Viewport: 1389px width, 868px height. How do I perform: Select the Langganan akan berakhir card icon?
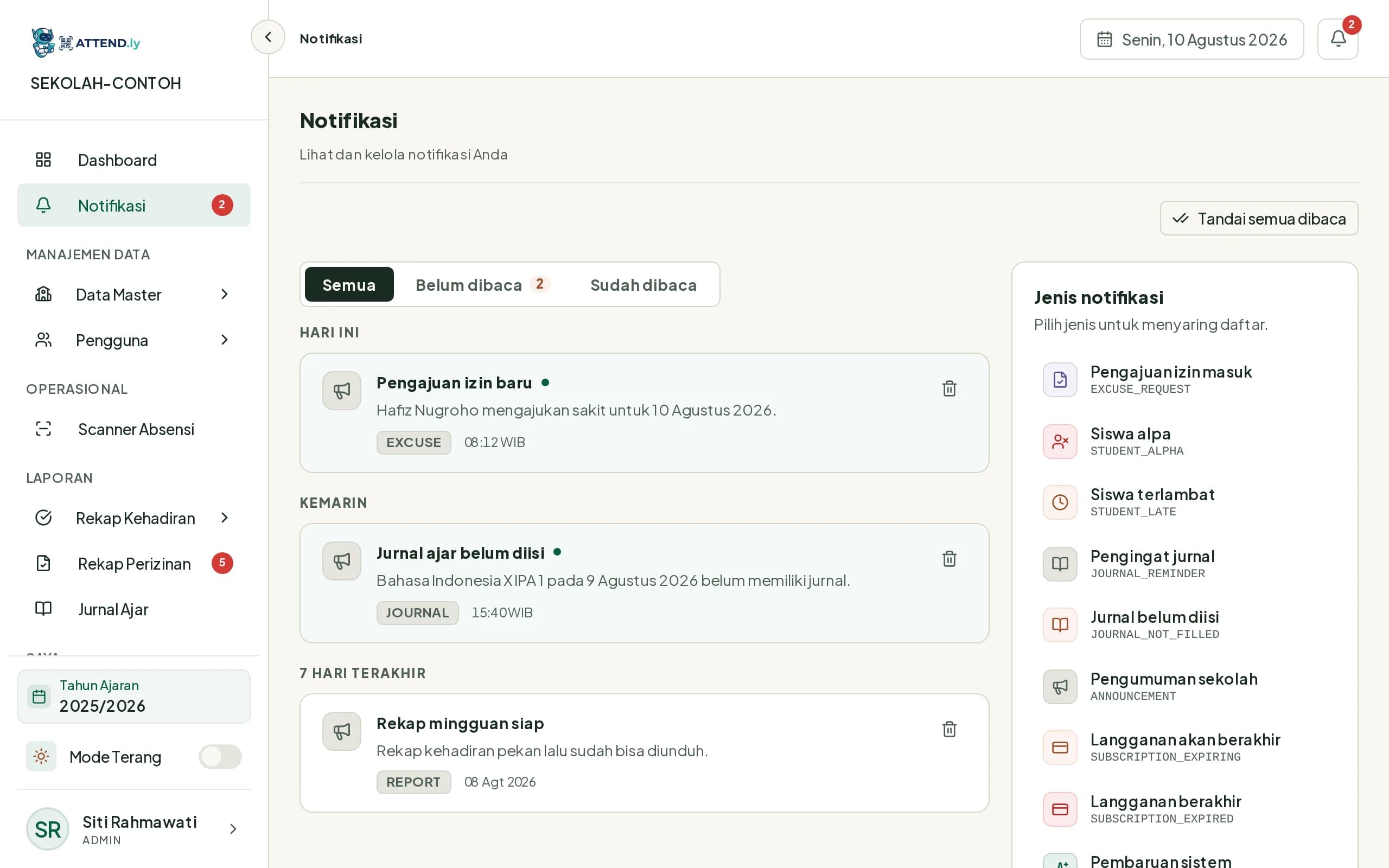click(x=1060, y=748)
